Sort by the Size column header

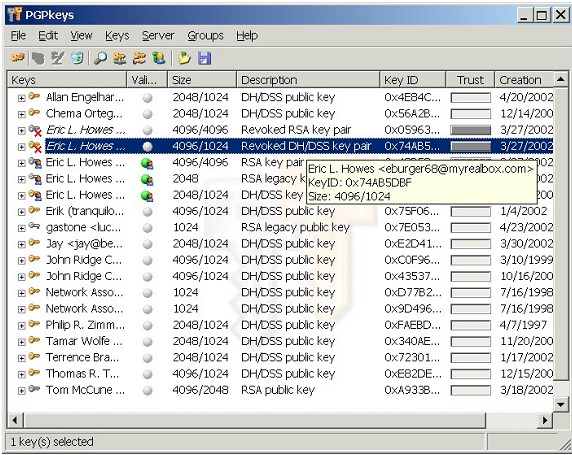click(202, 80)
